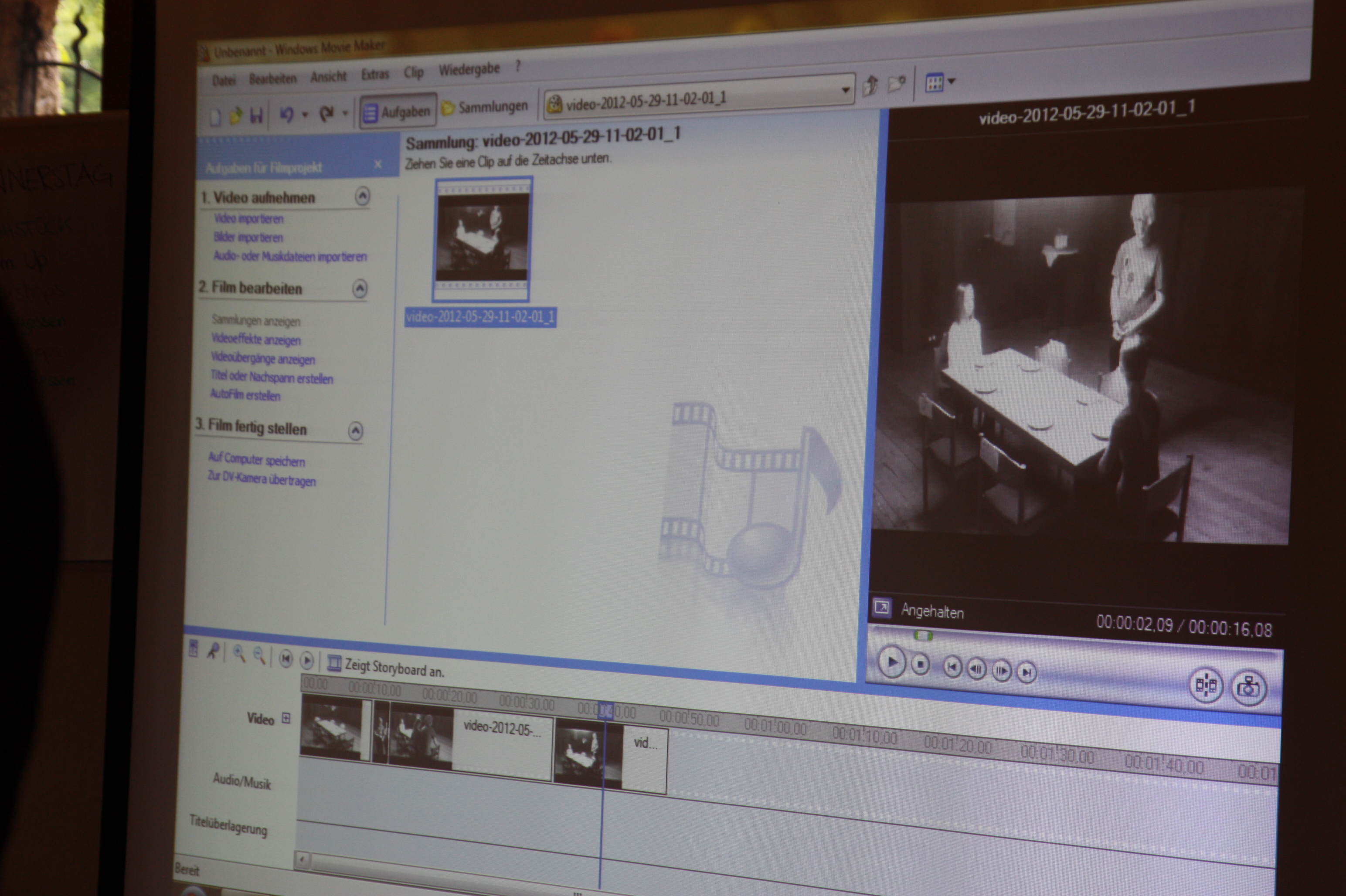The image size is (1346, 896).
Task: Select the video clip thumbnail in collection
Action: click(x=483, y=239)
